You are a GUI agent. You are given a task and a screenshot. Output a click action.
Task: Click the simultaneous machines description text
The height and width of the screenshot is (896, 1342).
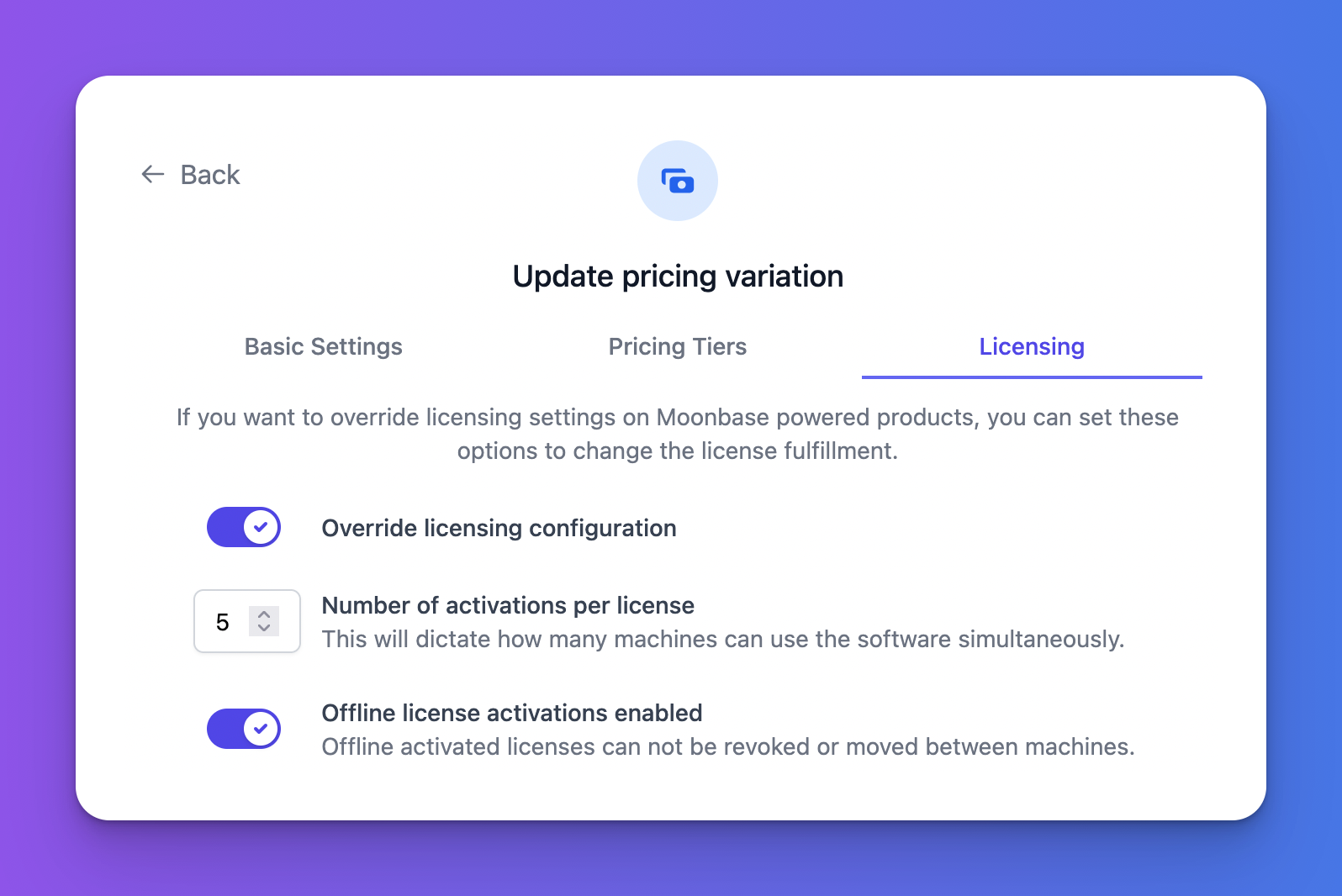[722, 639]
